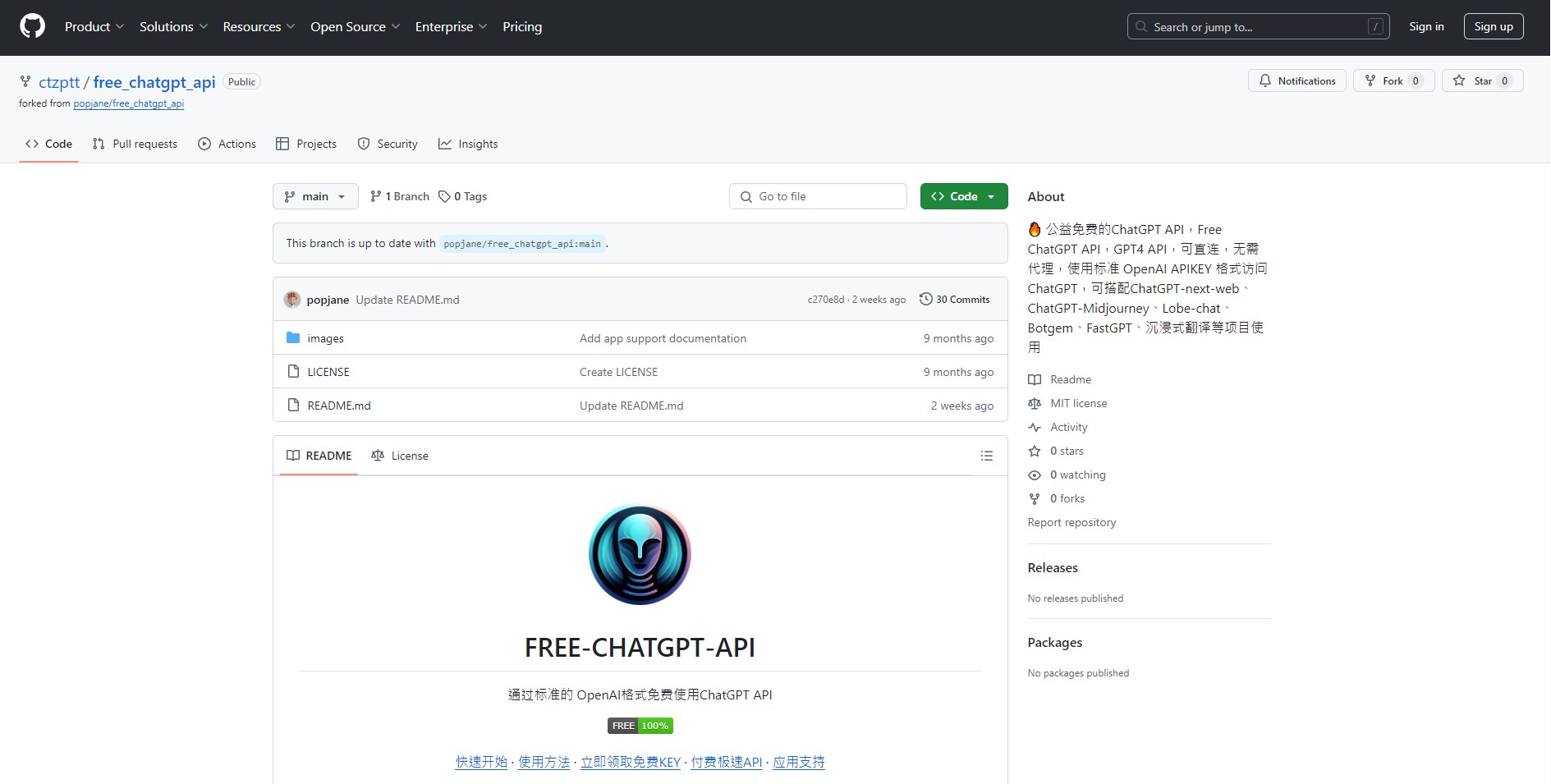The width and height of the screenshot is (1551, 784).
Task: Switch to the Pull requests tab
Action: [135, 144]
